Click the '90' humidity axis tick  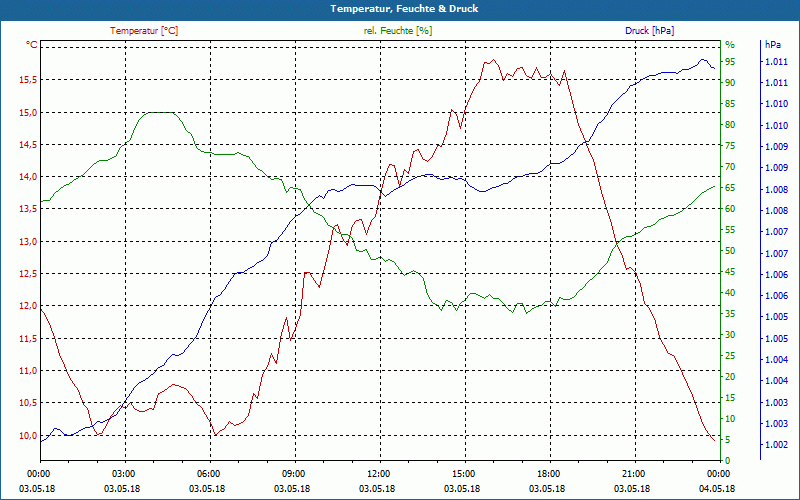730,83
